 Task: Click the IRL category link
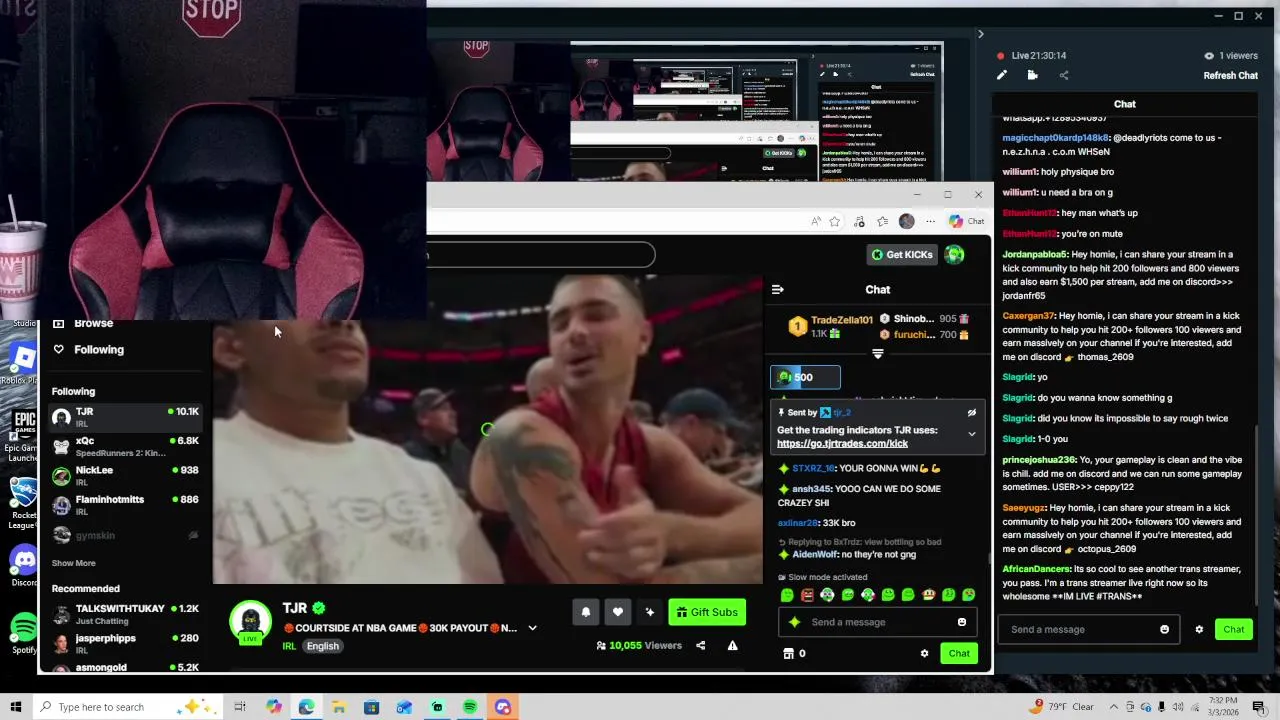tap(289, 646)
